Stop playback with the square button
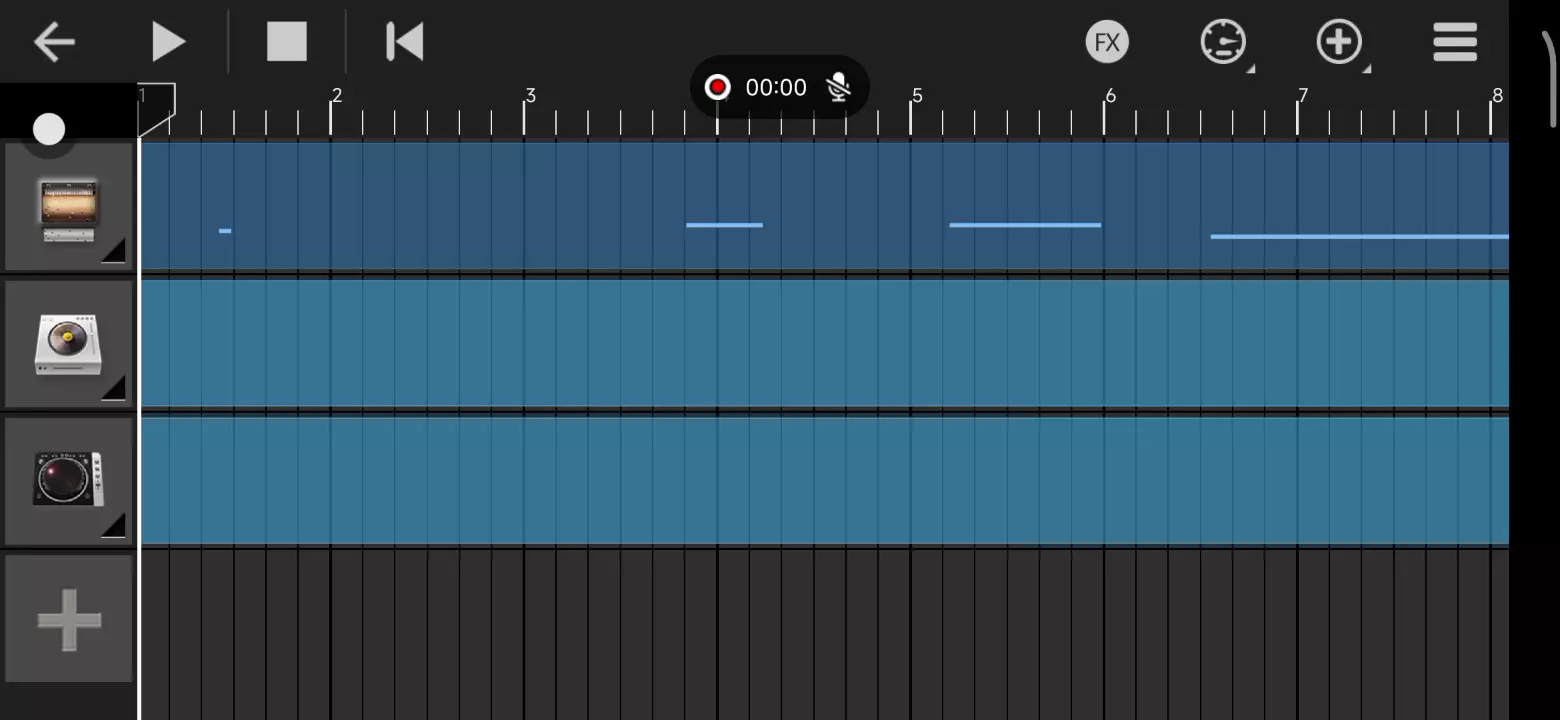 tap(287, 42)
